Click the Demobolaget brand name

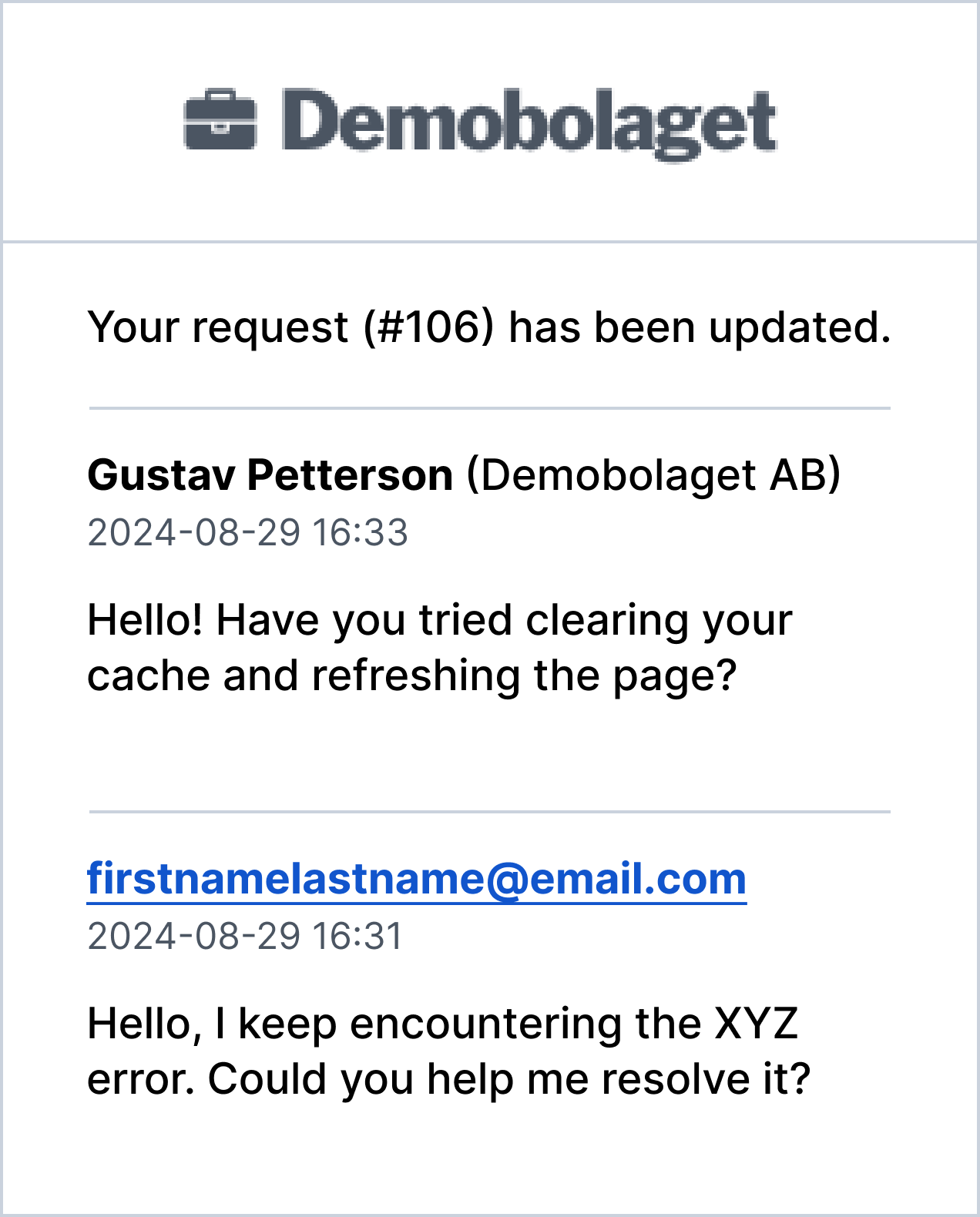click(529, 123)
